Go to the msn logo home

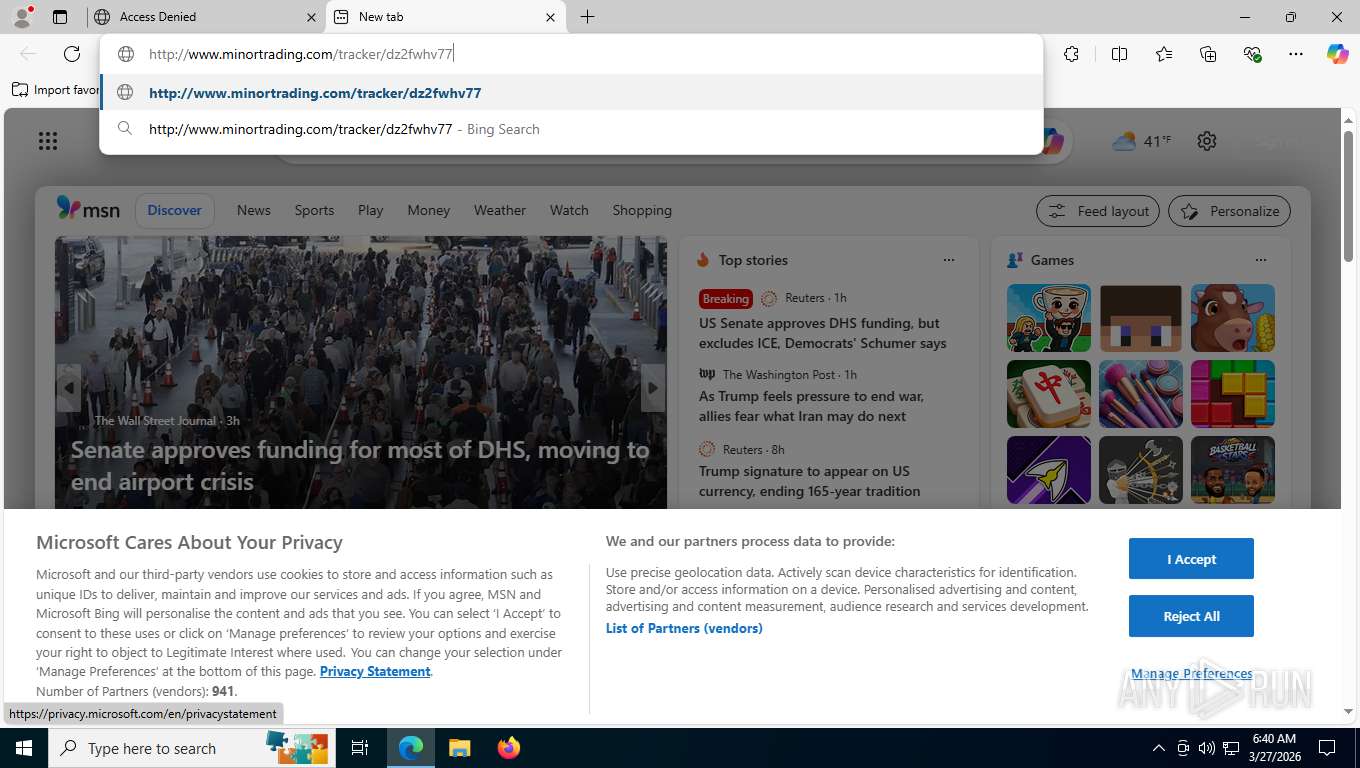pos(88,209)
